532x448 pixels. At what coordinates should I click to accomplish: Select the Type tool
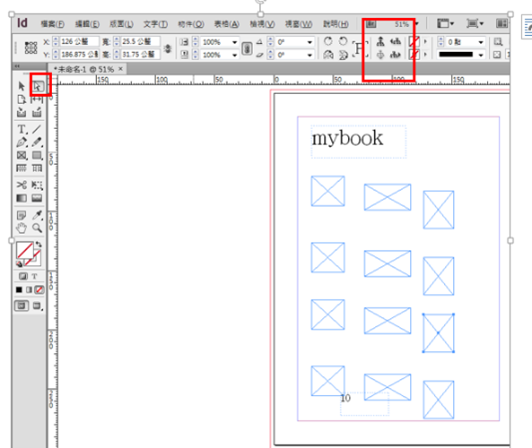pos(22,129)
